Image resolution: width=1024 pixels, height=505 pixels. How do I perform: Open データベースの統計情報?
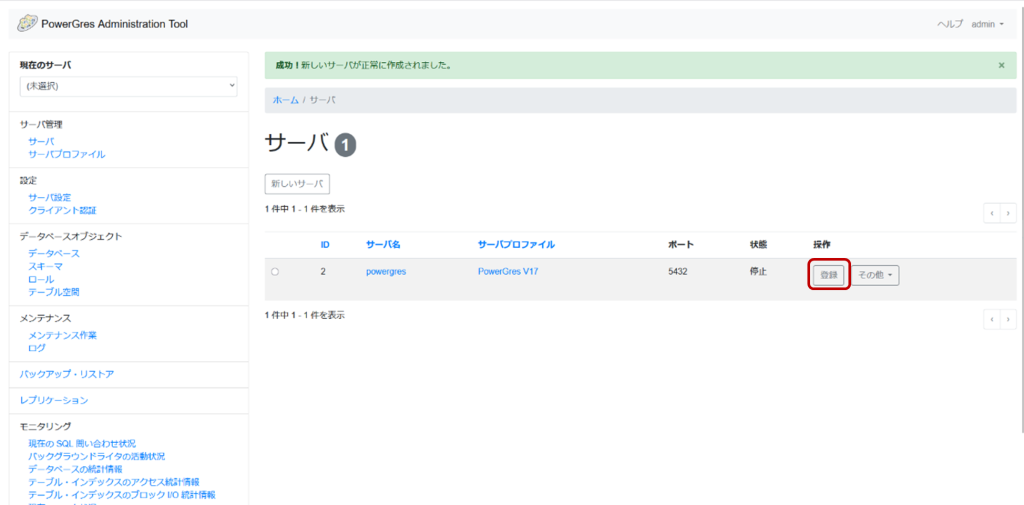pyautogui.click(x=75, y=469)
